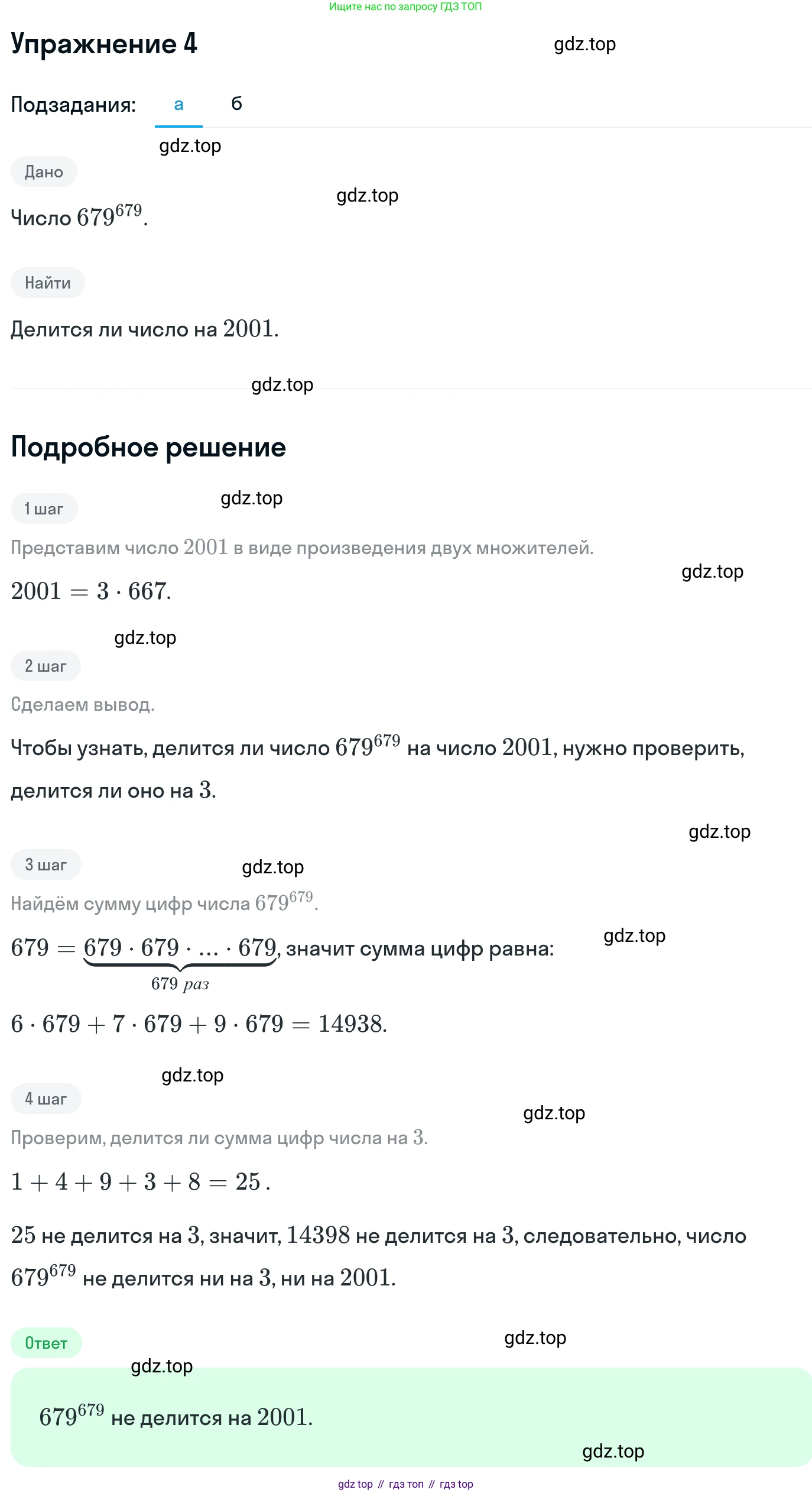Click the «2 шаг» step badge
812x1493 pixels.
point(46,666)
